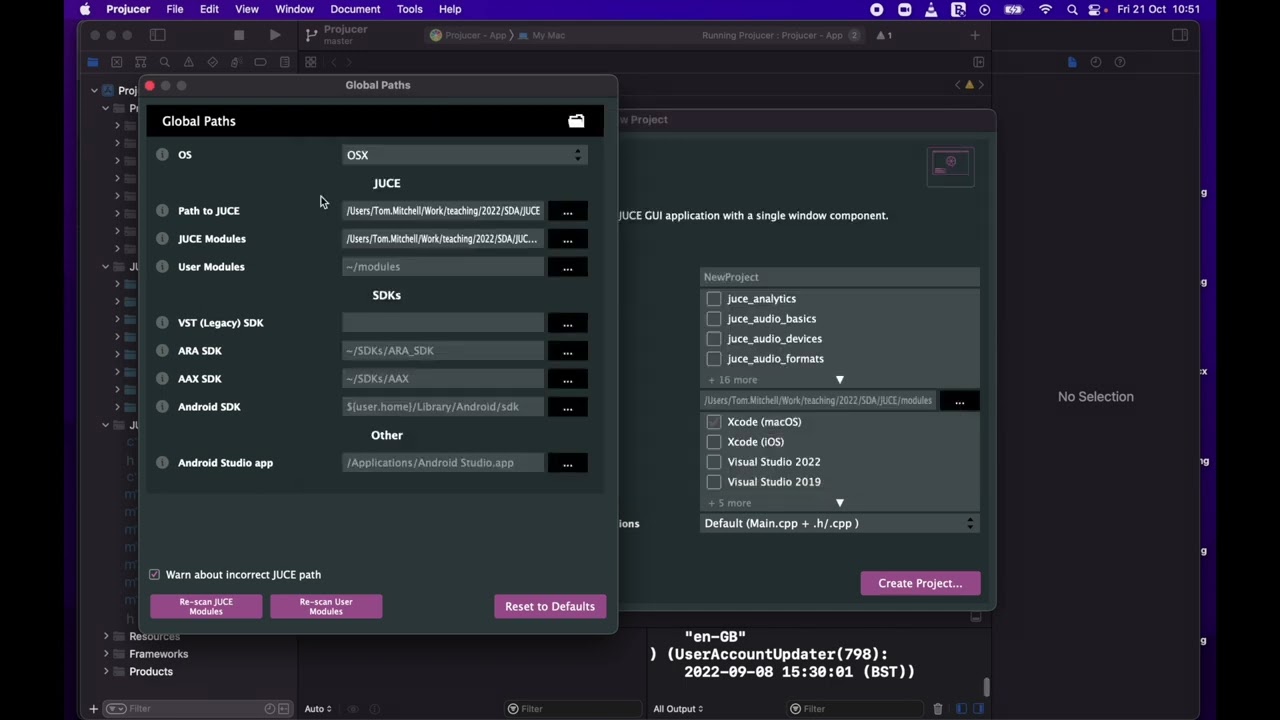Open the Window menu

click(294, 9)
